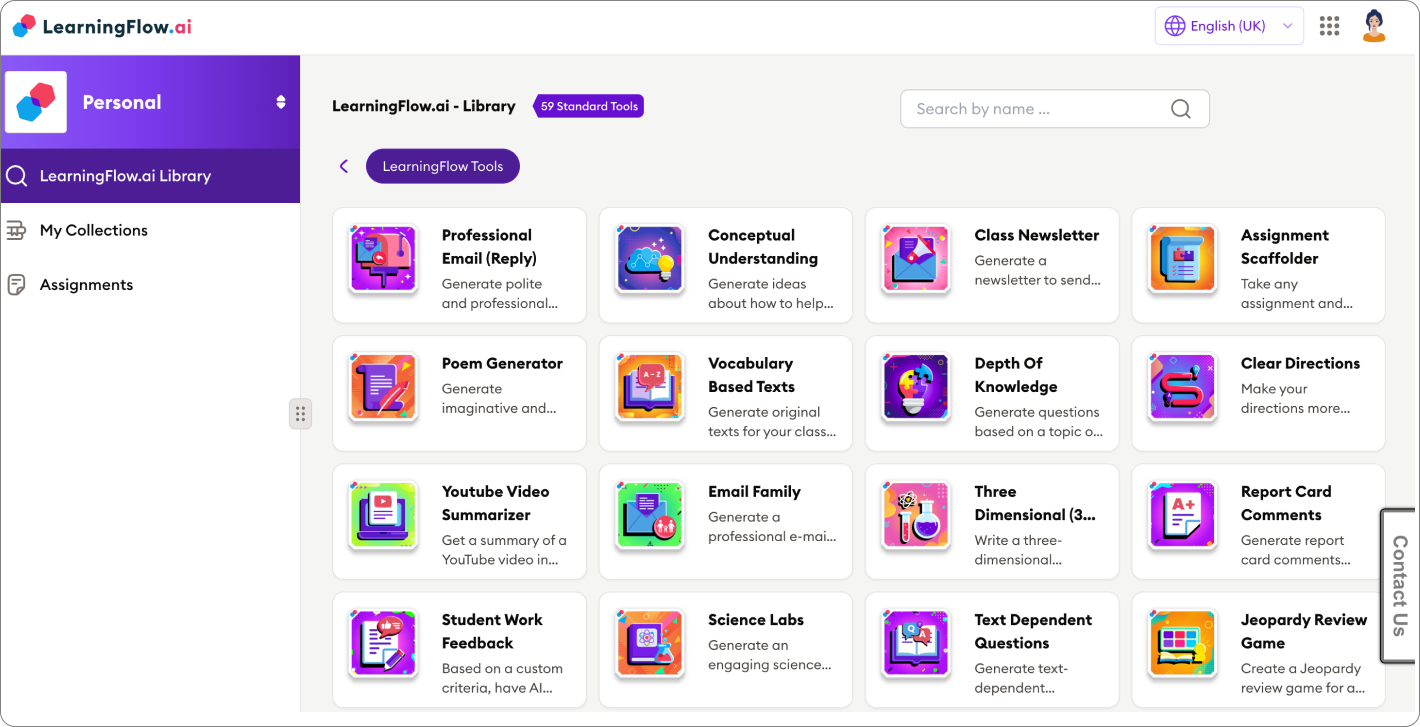Open the Clear Directions tool icon
The height and width of the screenshot is (727, 1420).
(1183, 387)
